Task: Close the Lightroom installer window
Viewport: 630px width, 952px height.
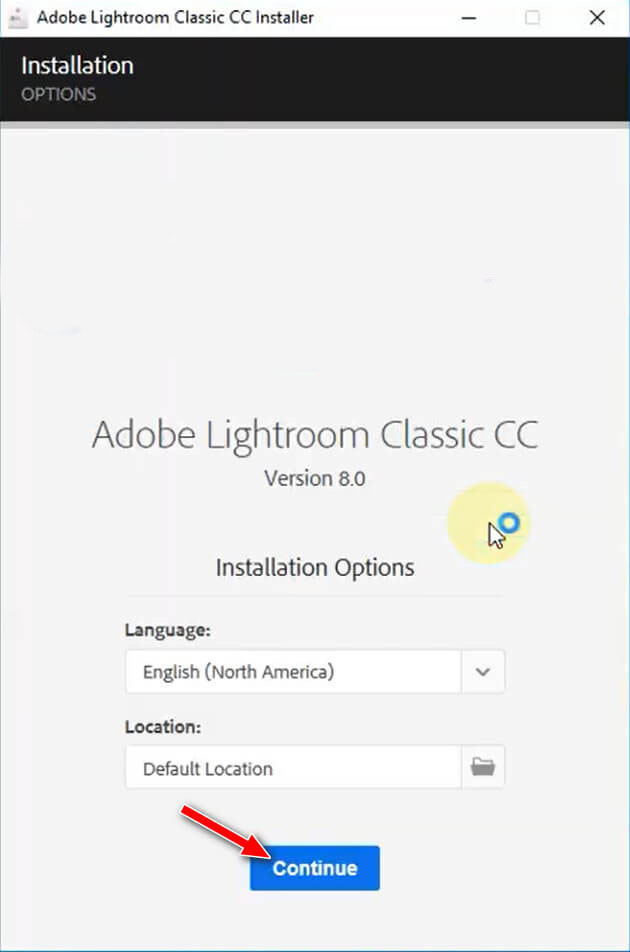Action: 597,17
